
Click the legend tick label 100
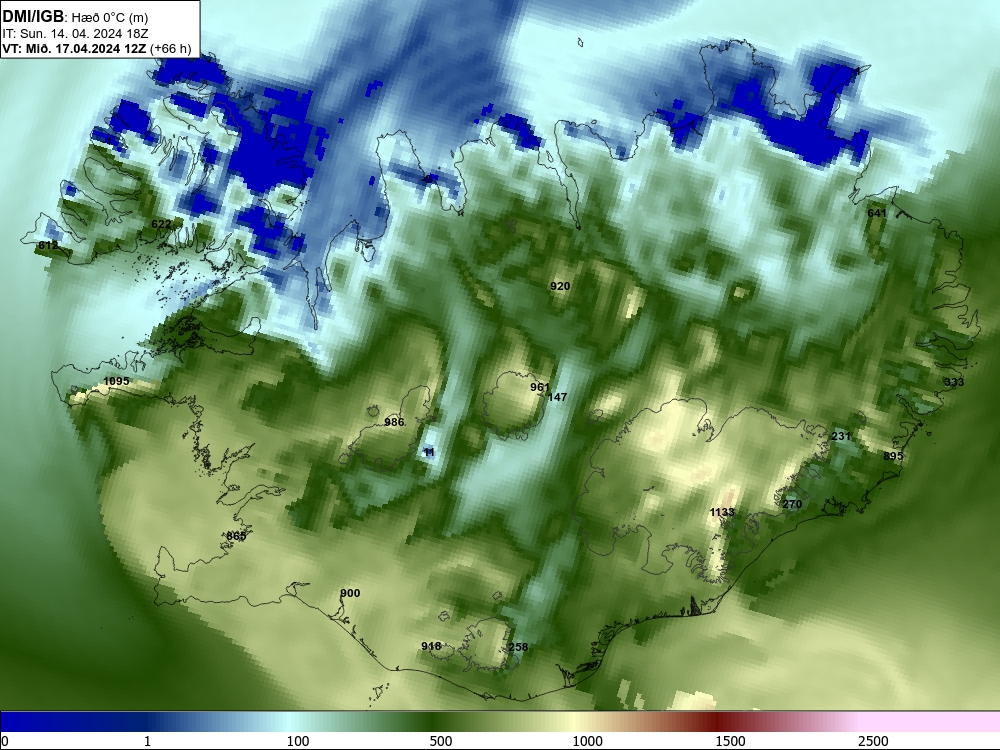point(298,741)
